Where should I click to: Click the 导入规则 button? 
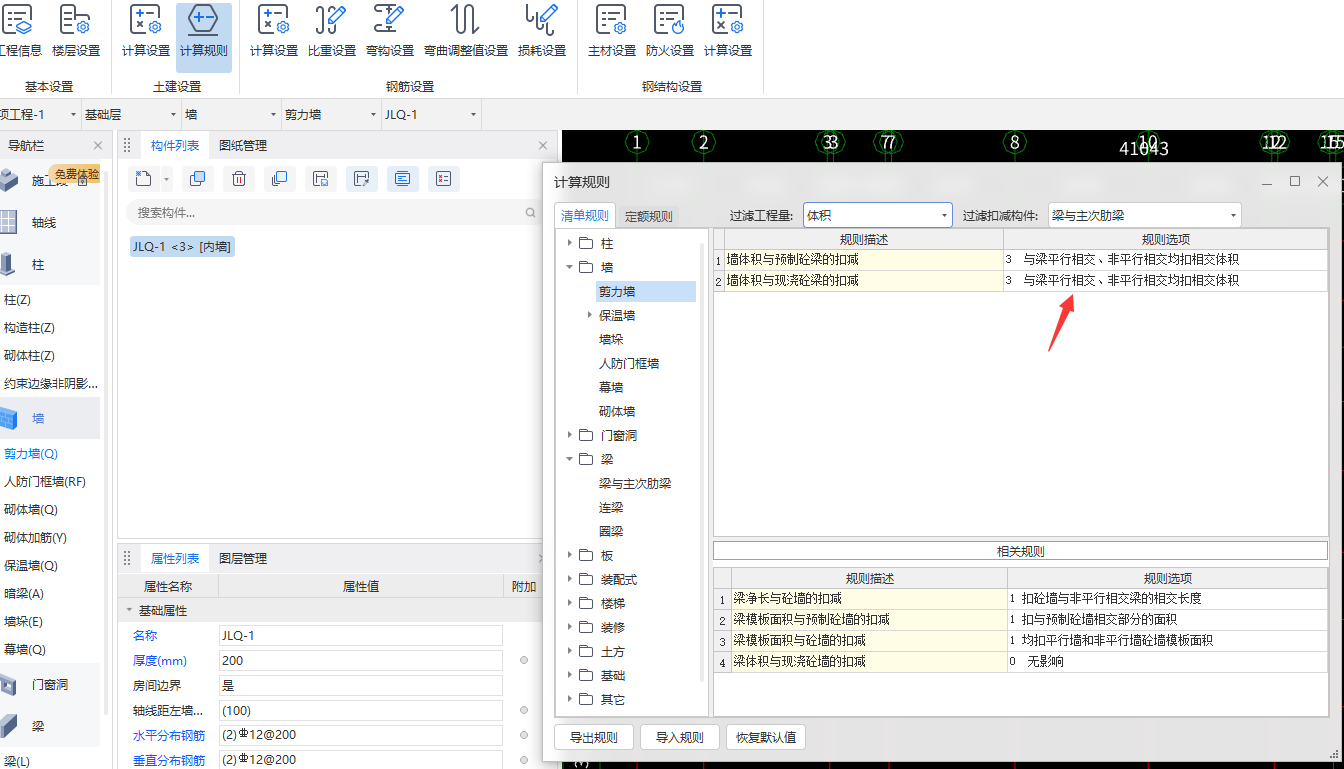[680, 738]
